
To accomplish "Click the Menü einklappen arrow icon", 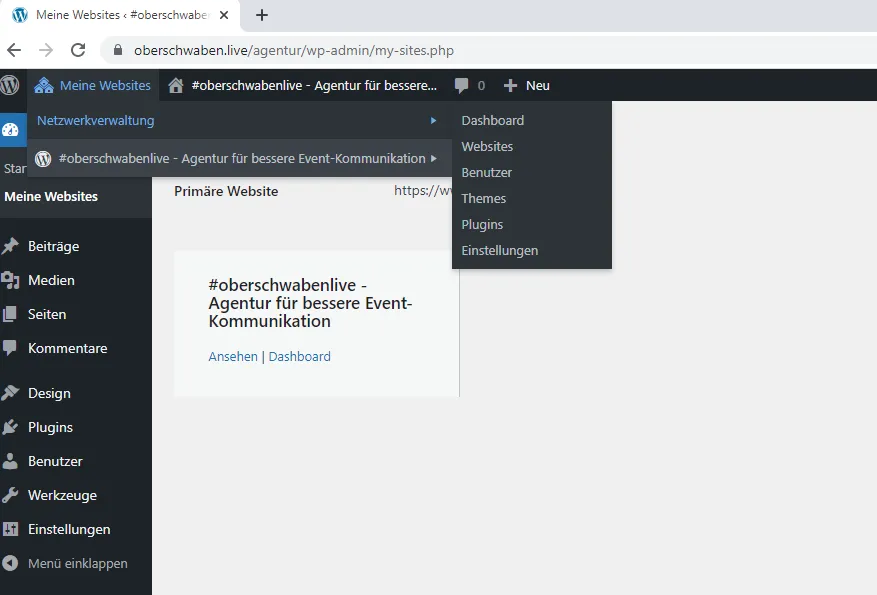I will pyautogui.click(x=10, y=563).
